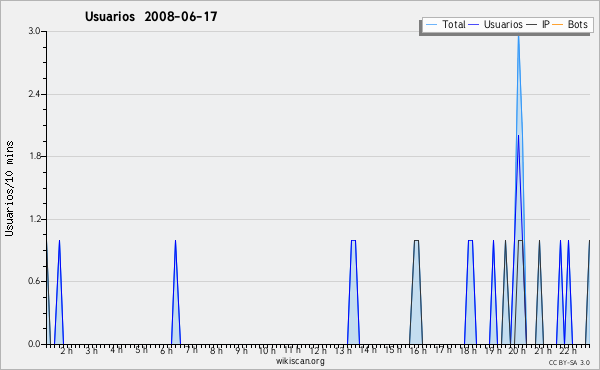The image size is (600, 370).
Task: Click the '17 h' x-axis label
Action: [443, 350]
